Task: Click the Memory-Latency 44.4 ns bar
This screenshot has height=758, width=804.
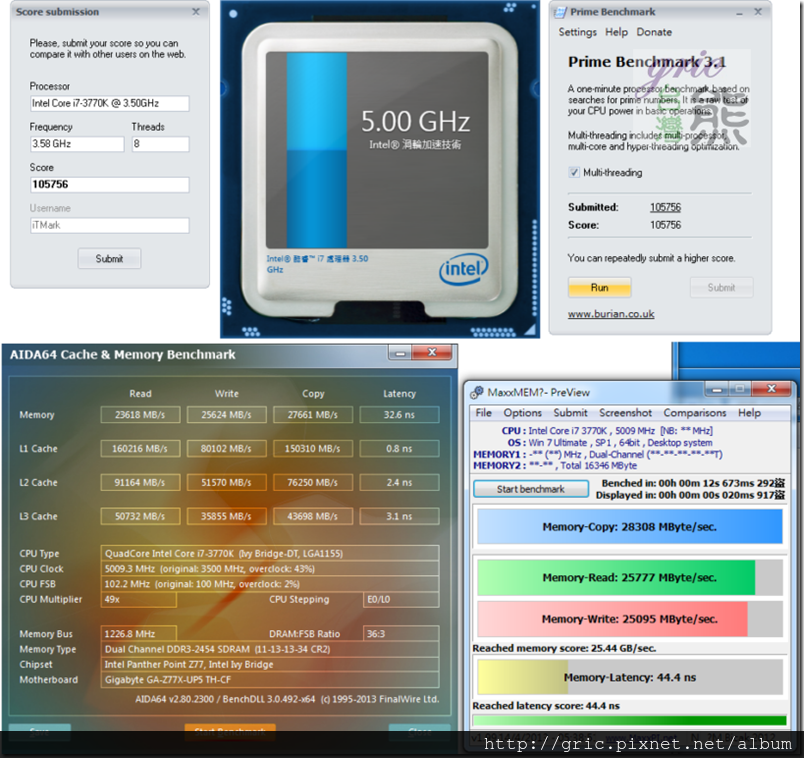Action: [x=630, y=677]
